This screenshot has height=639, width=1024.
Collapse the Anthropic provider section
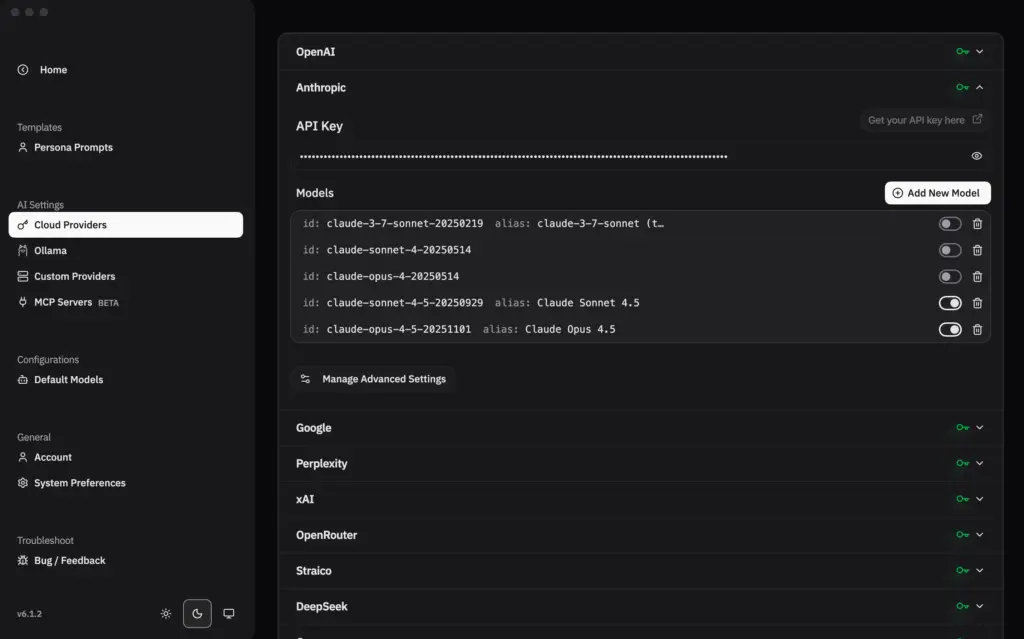pos(977,87)
